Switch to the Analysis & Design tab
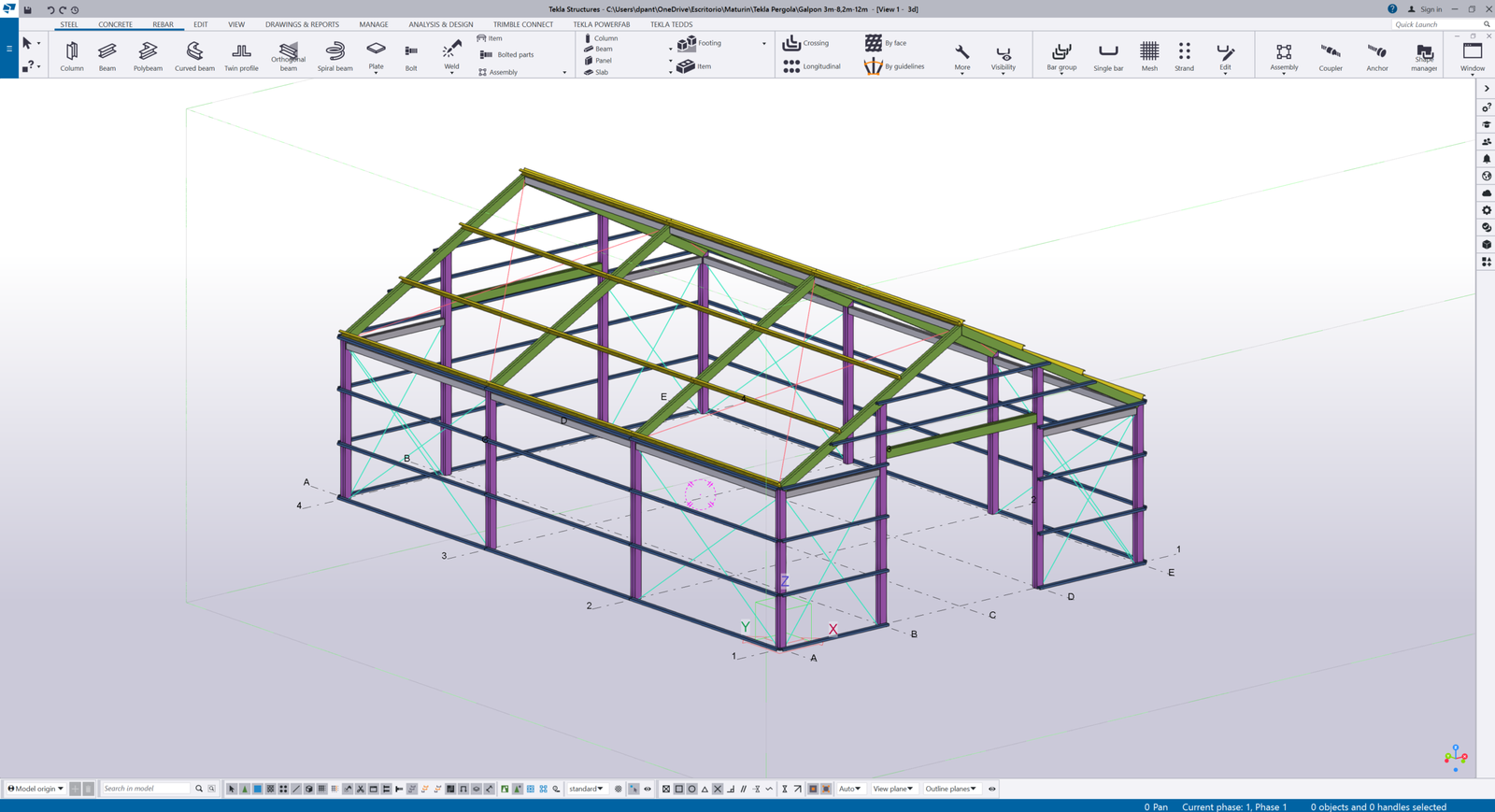Viewport: 1495px width, 812px height. (440, 24)
